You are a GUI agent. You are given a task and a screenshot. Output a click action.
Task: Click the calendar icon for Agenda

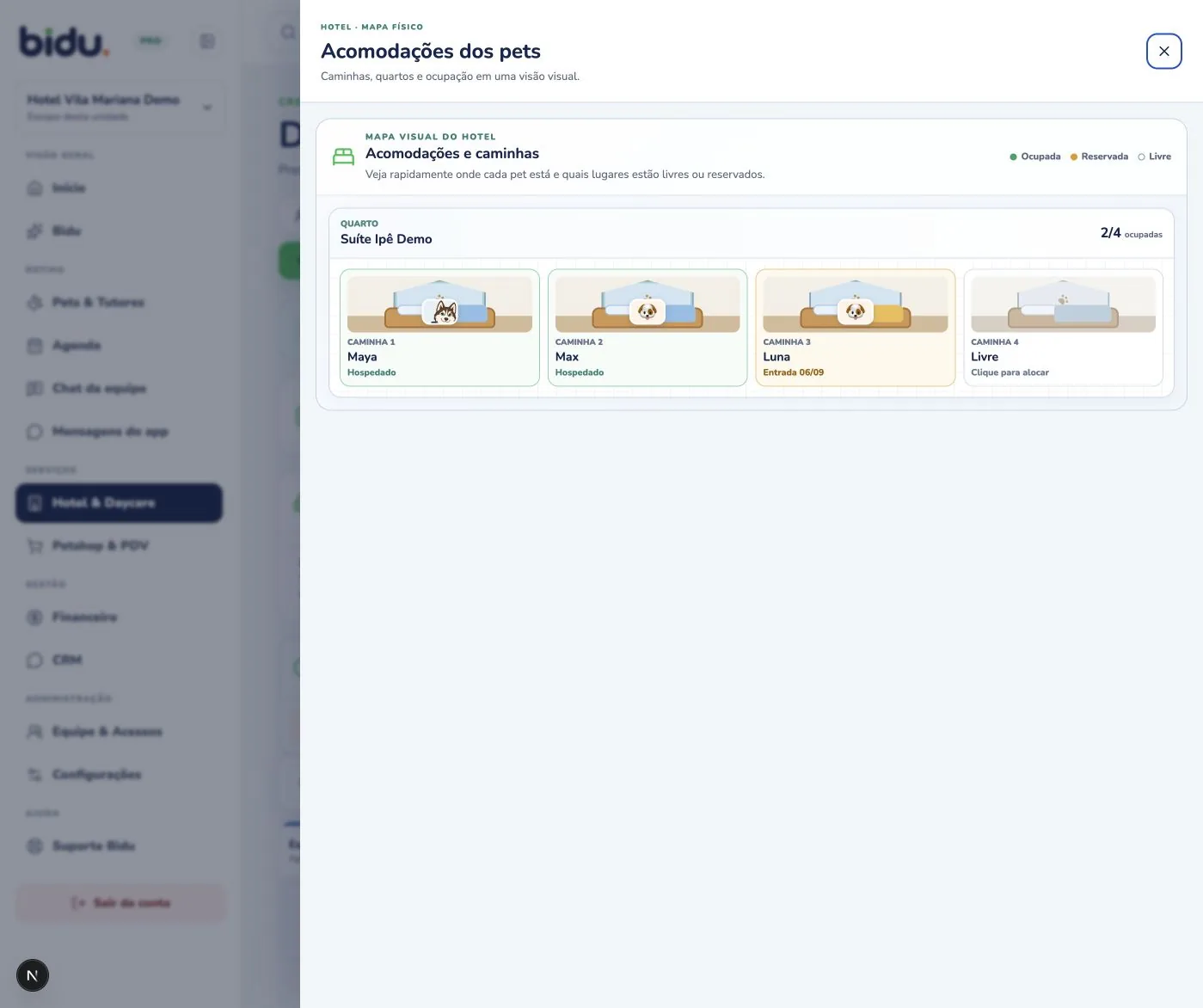click(34, 346)
